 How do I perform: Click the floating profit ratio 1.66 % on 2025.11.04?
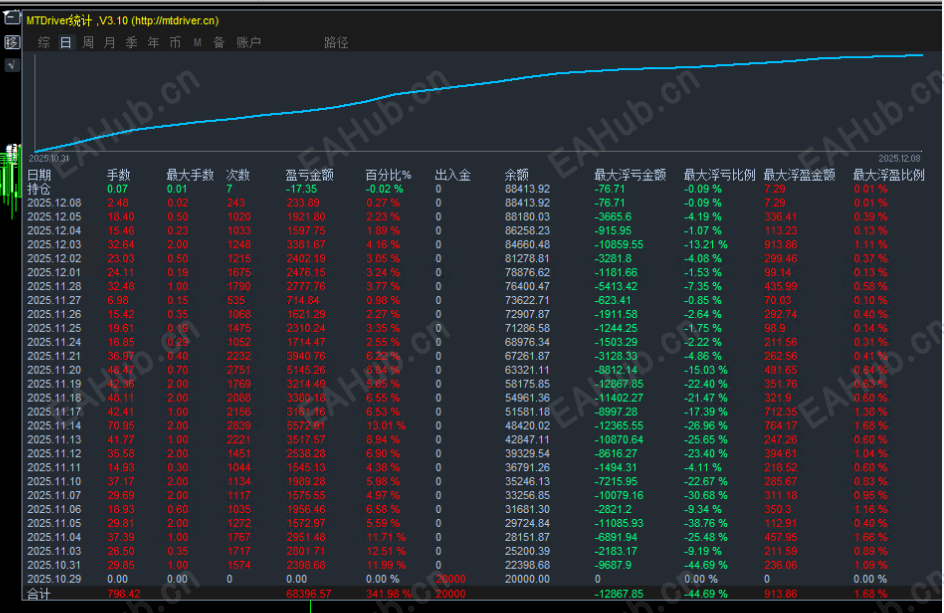[871, 537]
